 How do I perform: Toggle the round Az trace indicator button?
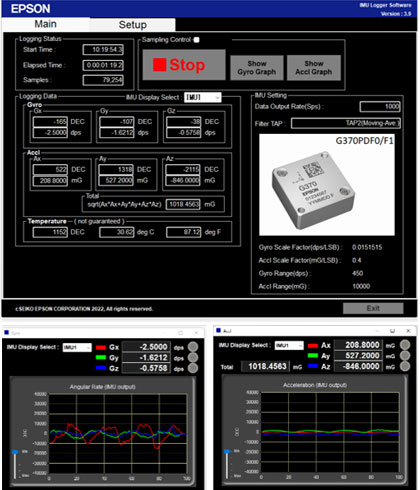point(405,366)
